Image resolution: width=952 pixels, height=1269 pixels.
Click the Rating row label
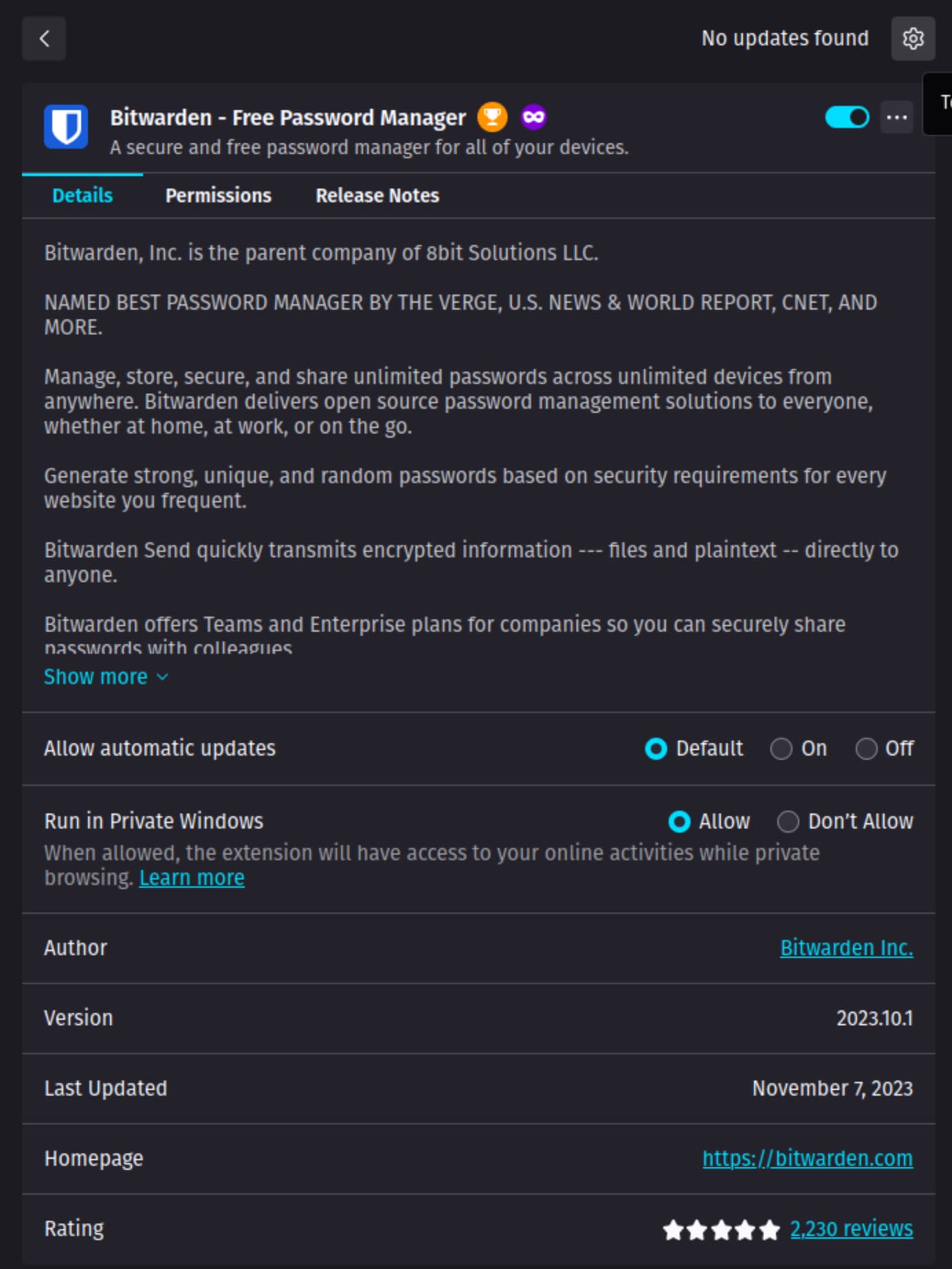tap(74, 1229)
